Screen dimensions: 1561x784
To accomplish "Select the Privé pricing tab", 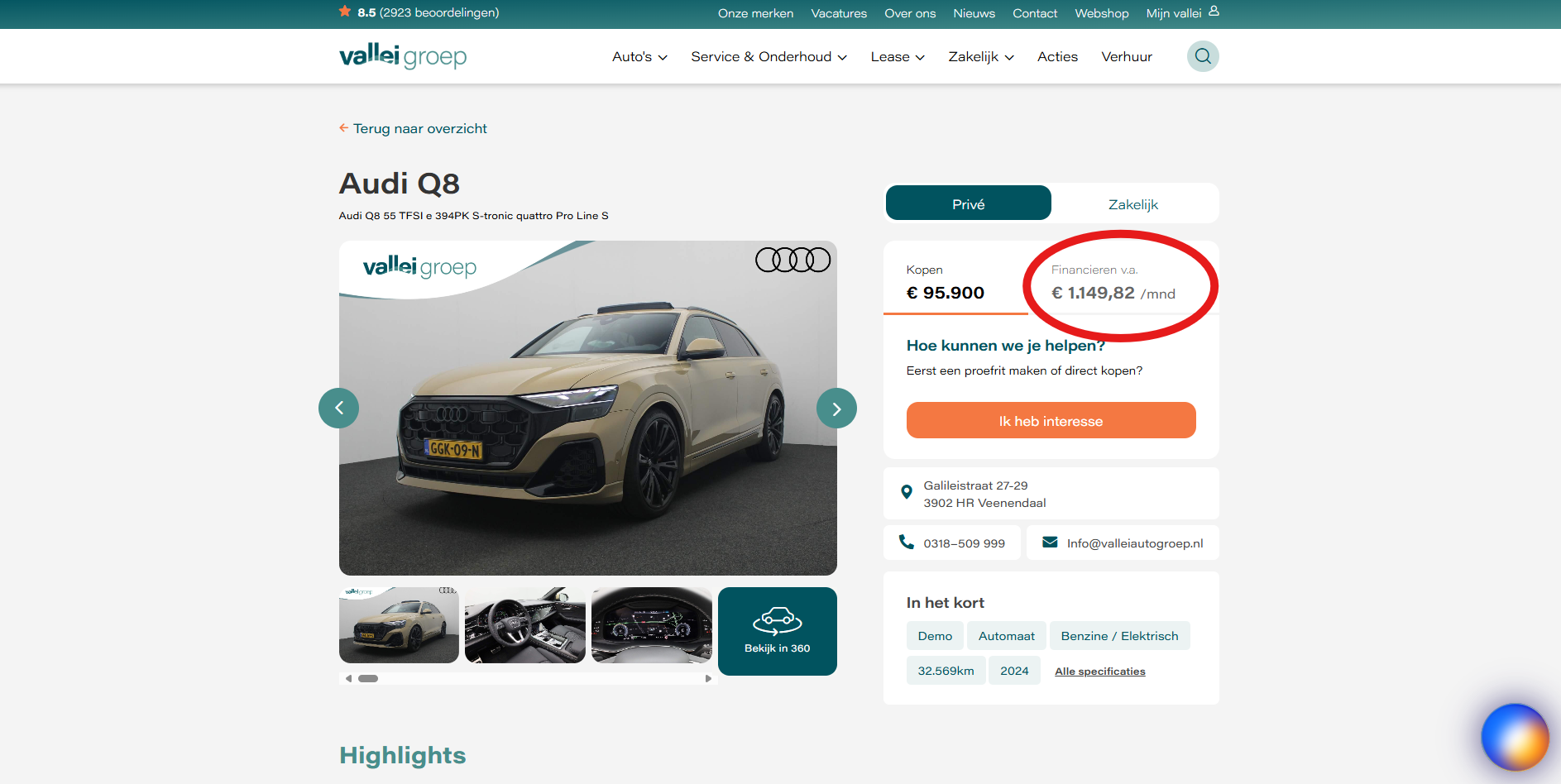I will 969,203.
